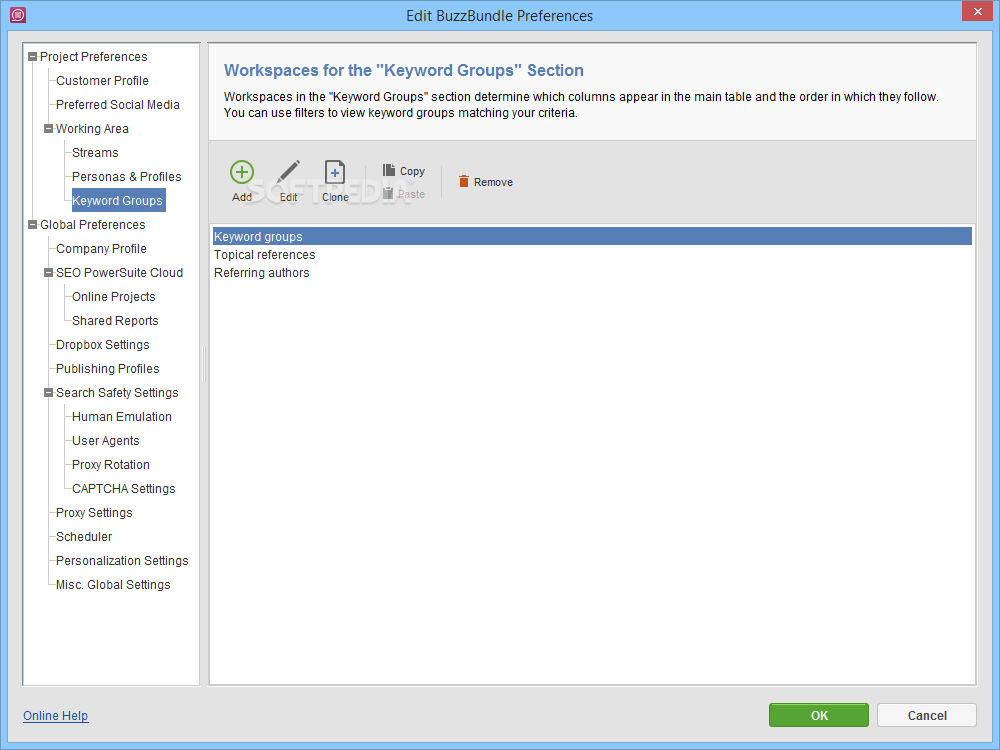Select Preferred Social Media item

click(118, 105)
